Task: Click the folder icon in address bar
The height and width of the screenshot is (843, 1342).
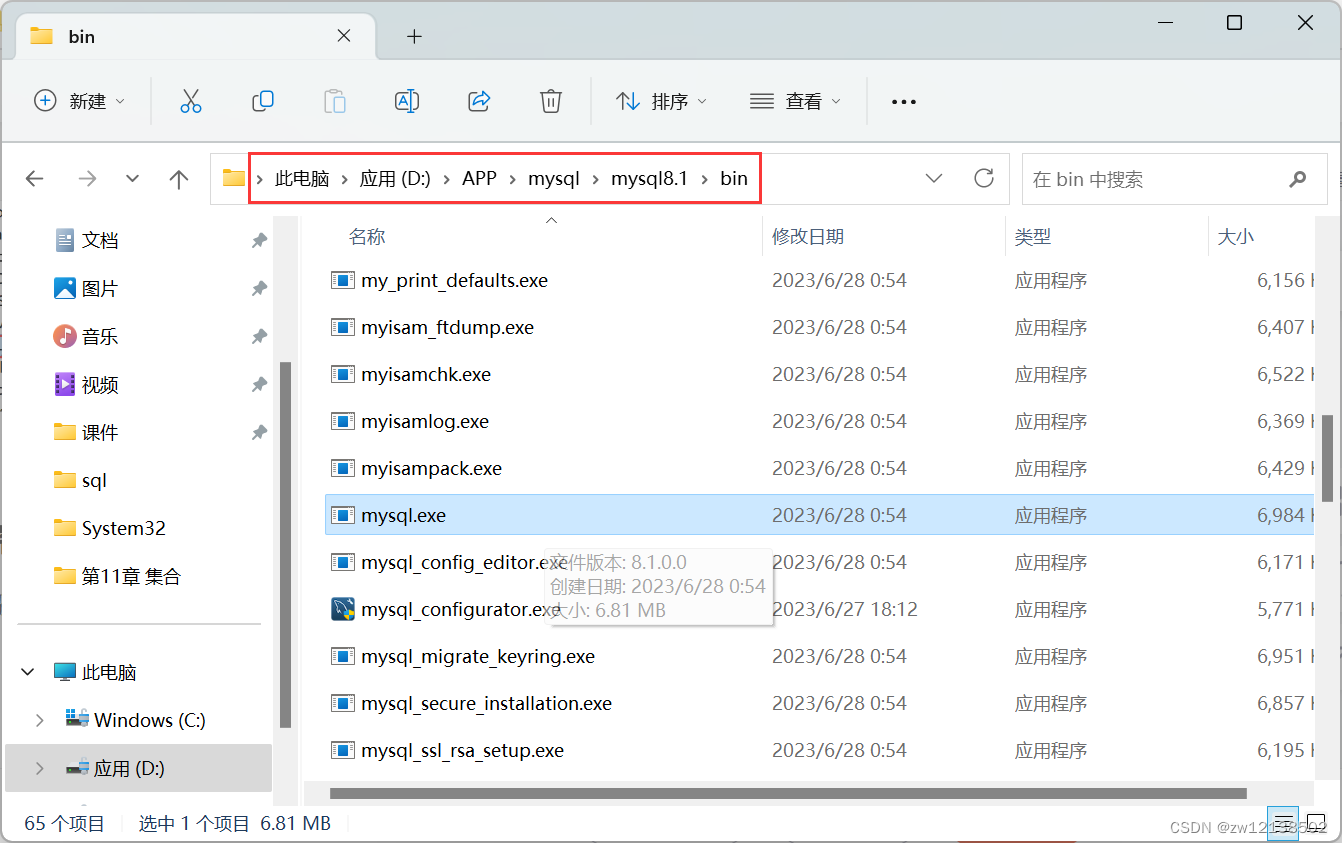Action: pyautogui.click(x=234, y=178)
